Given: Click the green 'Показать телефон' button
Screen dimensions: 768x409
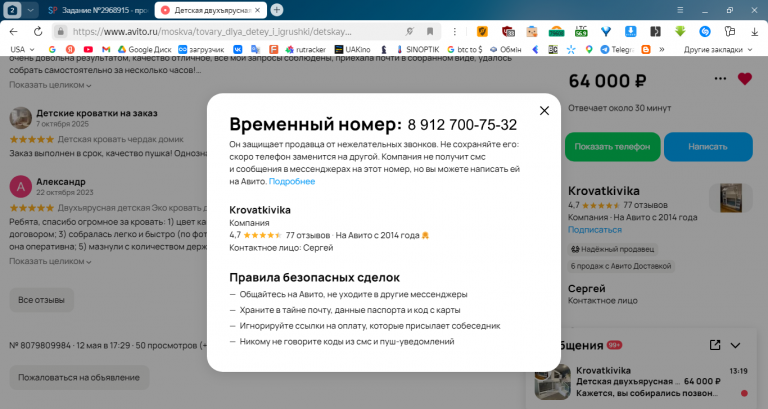Looking at the screenshot, I should point(612,146).
